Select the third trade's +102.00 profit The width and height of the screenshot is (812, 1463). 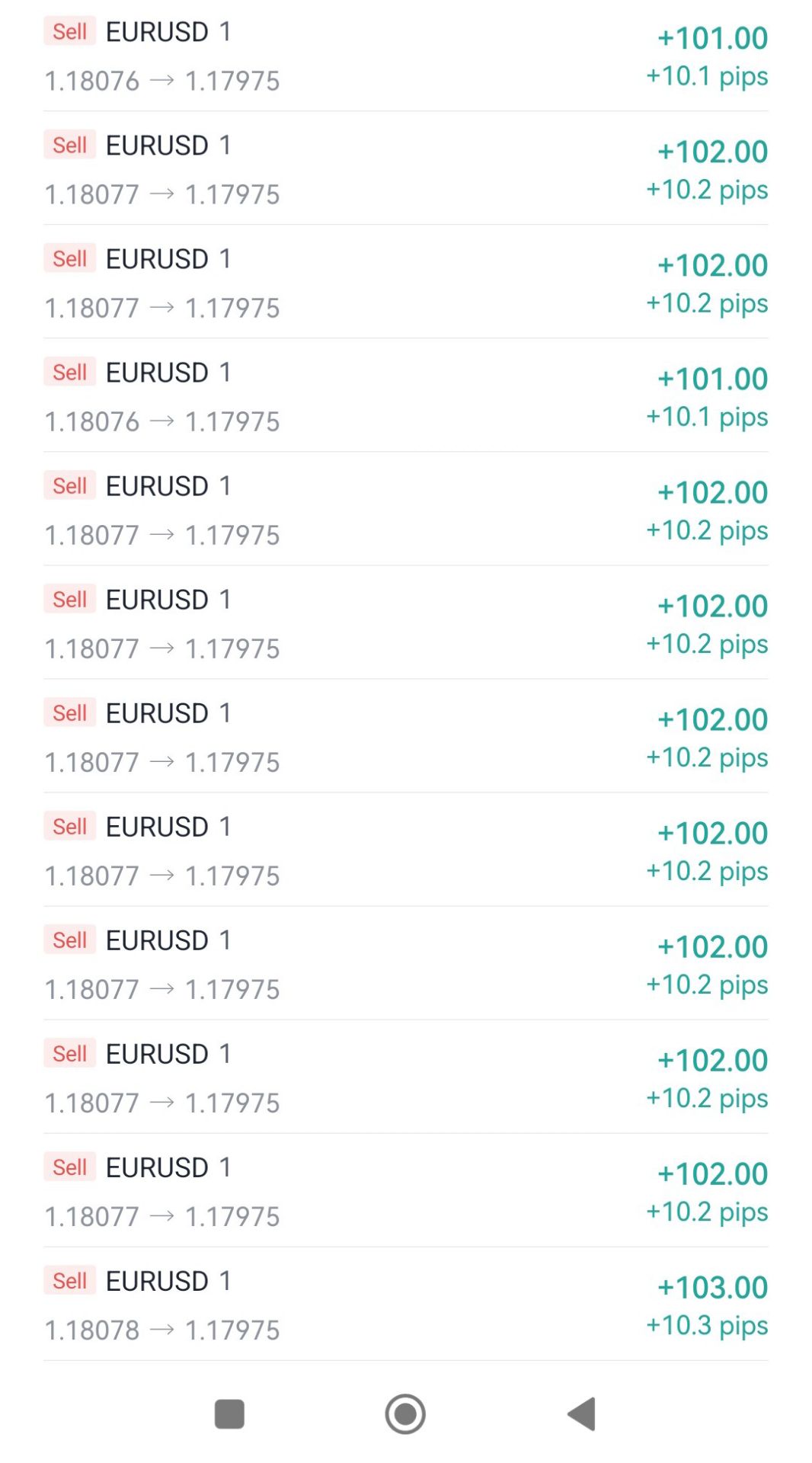click(712, 265)
